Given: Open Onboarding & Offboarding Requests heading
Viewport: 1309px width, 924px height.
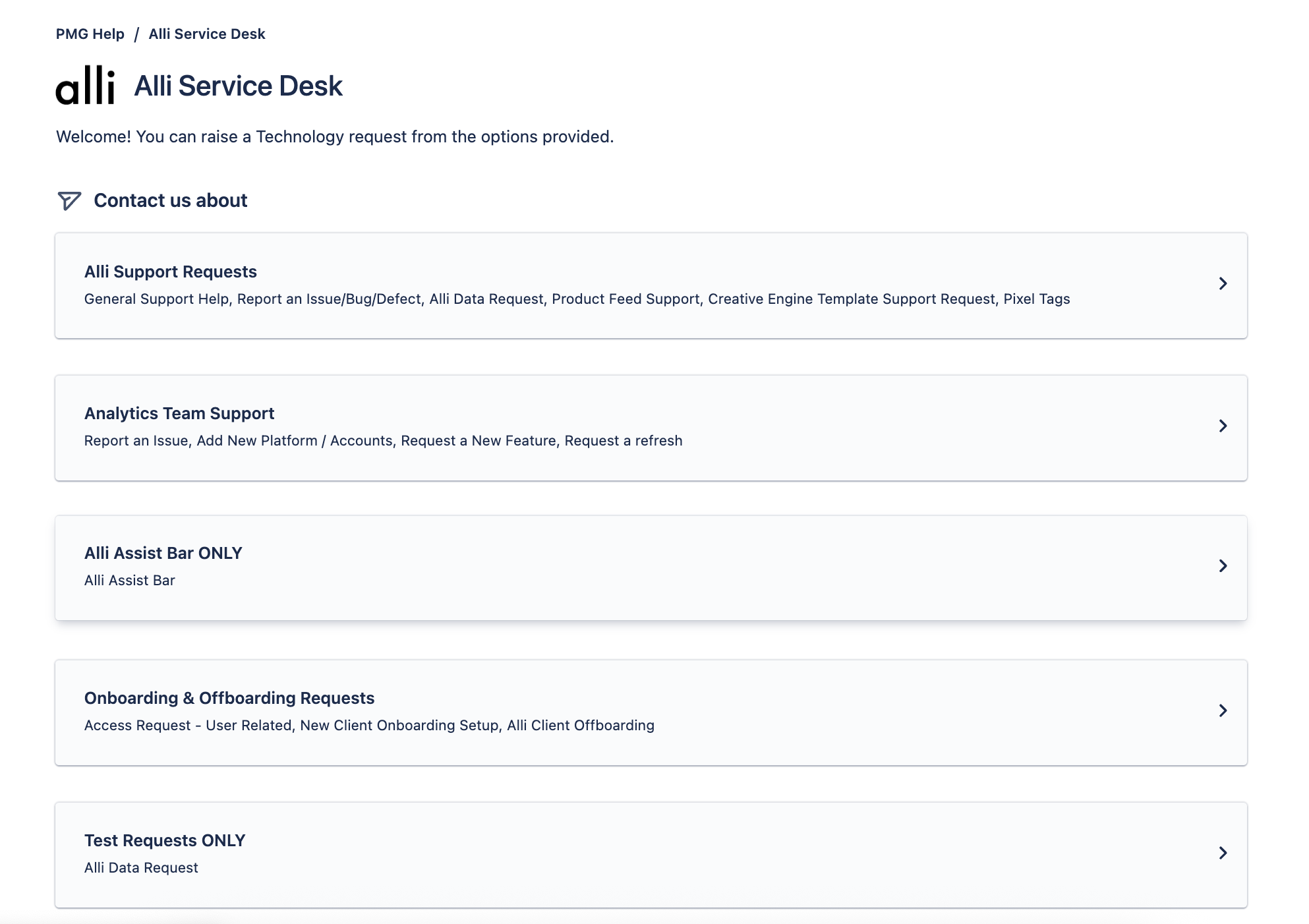Looking at the screenshot, I should pos(229,698).
